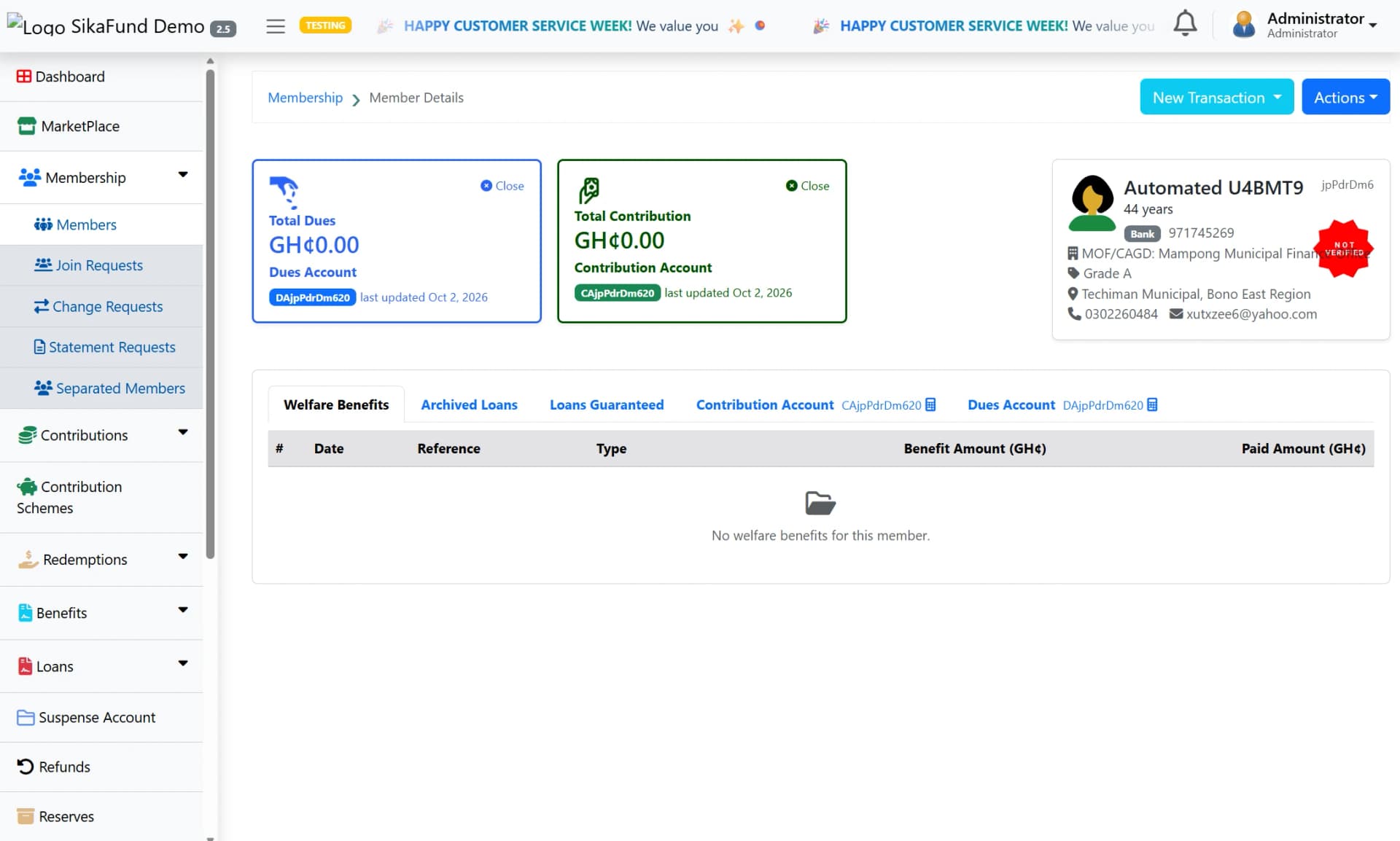Screen dimensions: 1400x841
Task: Click the bank number 971745269
Action: click(1201, 232)
